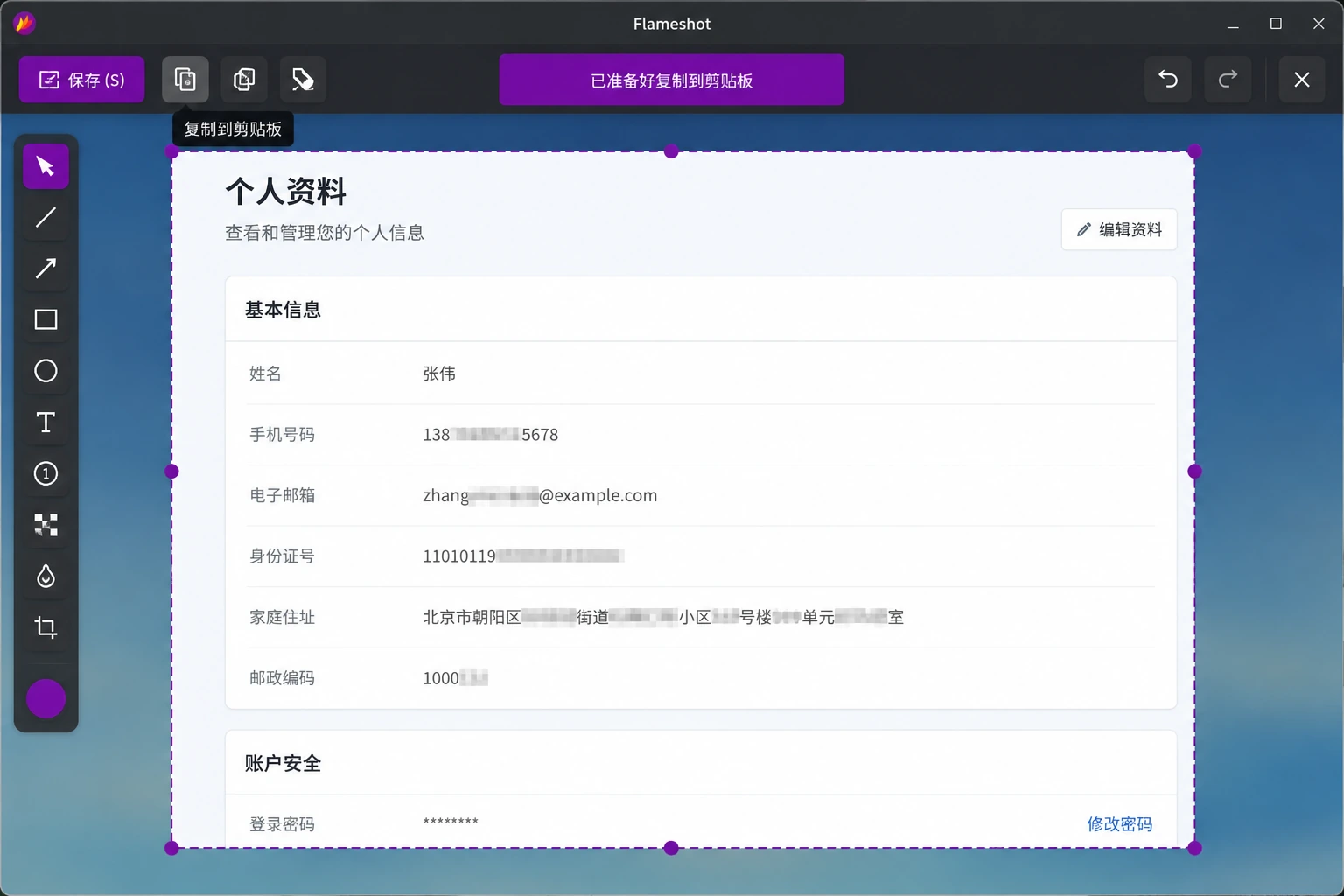This screenshot has width=1344, height=896.
Task: Redo the last annotation
Action: pos(1228,80)
